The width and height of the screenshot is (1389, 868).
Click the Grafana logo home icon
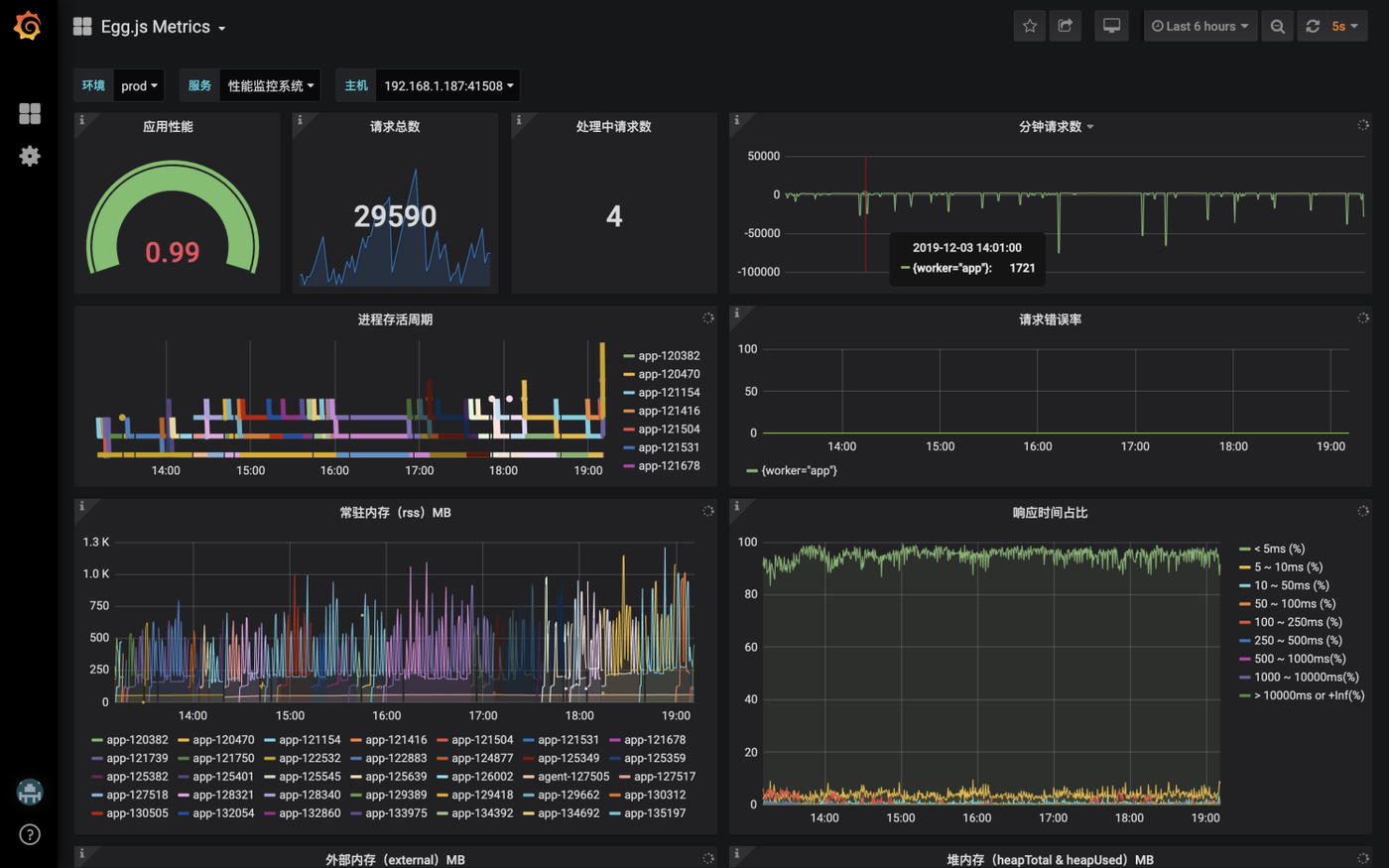pyautogui.click(x=28, y=26)
